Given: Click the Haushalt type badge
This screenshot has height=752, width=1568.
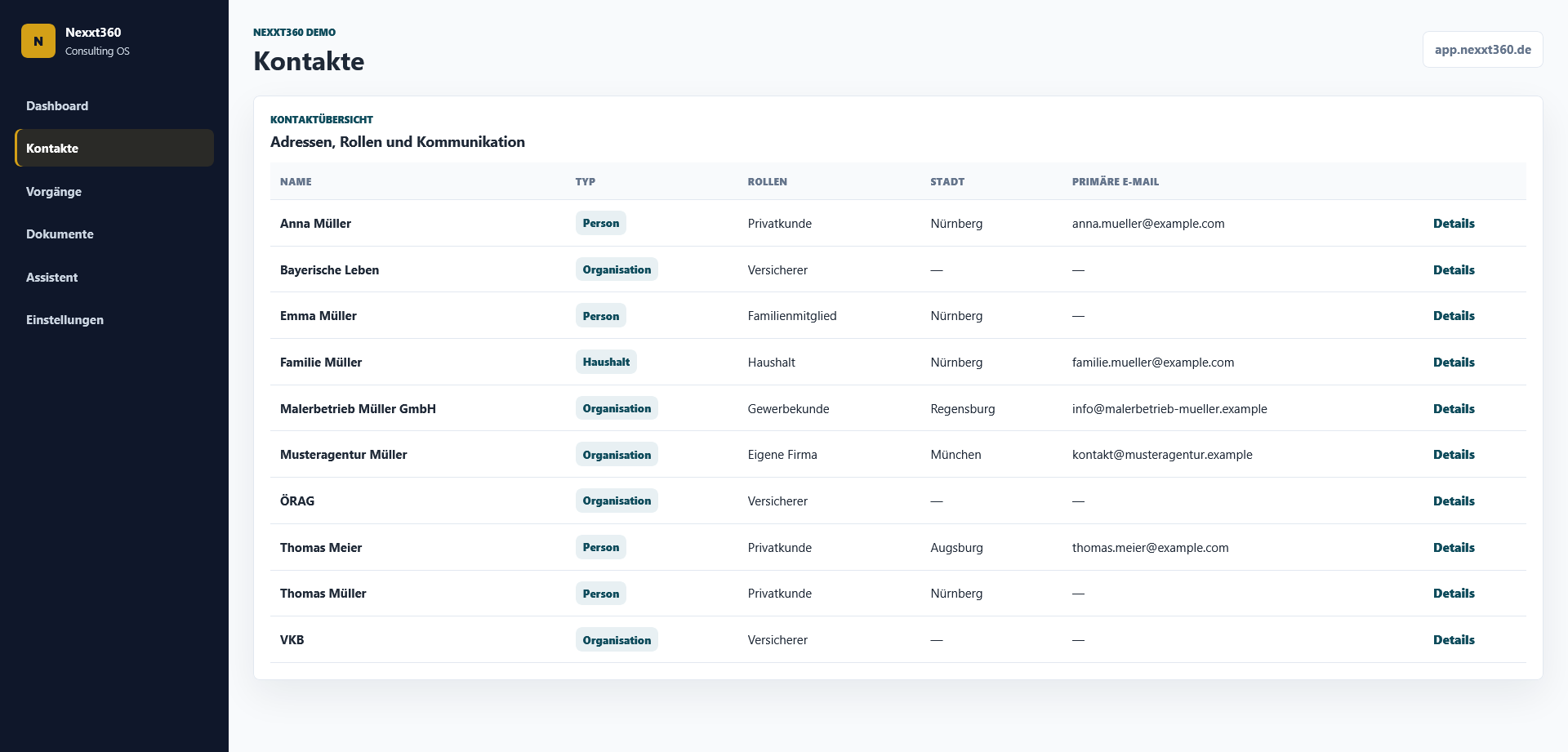Looking at the screenshot, I should coord(606,362).
